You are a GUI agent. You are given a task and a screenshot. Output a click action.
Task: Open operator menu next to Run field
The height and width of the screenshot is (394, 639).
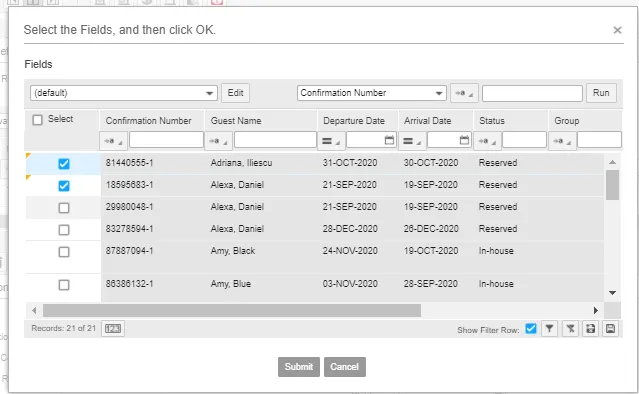464,93
